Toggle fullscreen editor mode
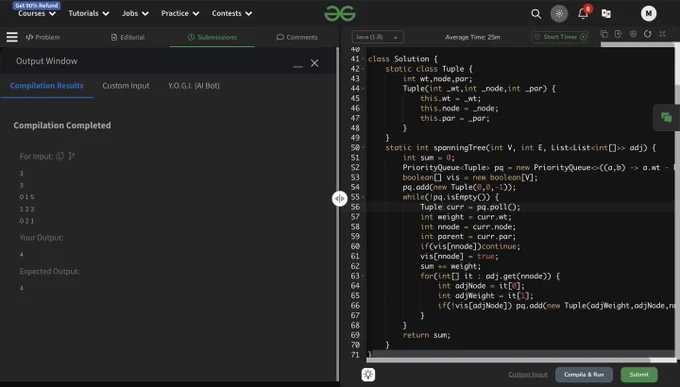The width and height of the screenshot is (680, 387). (662, 34)
